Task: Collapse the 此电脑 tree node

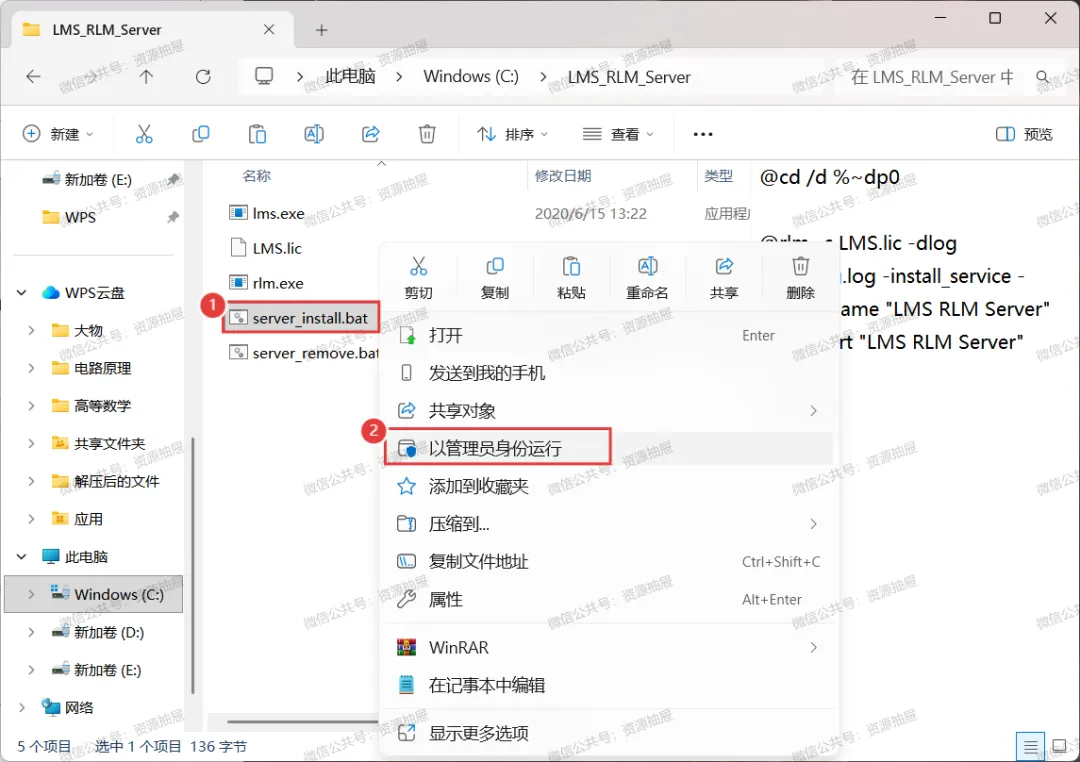Action: [x=21, y=557]
